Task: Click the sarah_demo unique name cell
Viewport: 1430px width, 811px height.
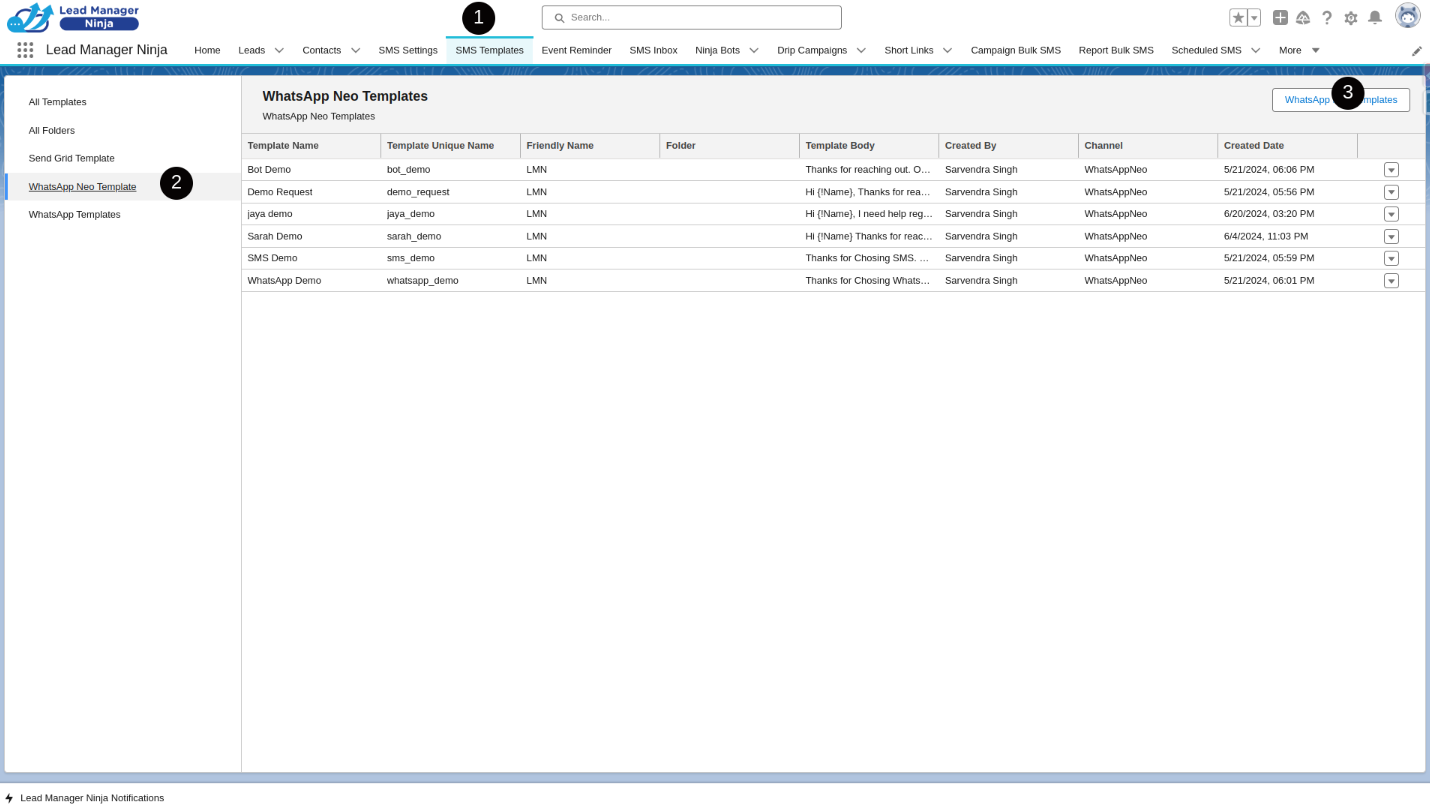Action: pos(451,236)
